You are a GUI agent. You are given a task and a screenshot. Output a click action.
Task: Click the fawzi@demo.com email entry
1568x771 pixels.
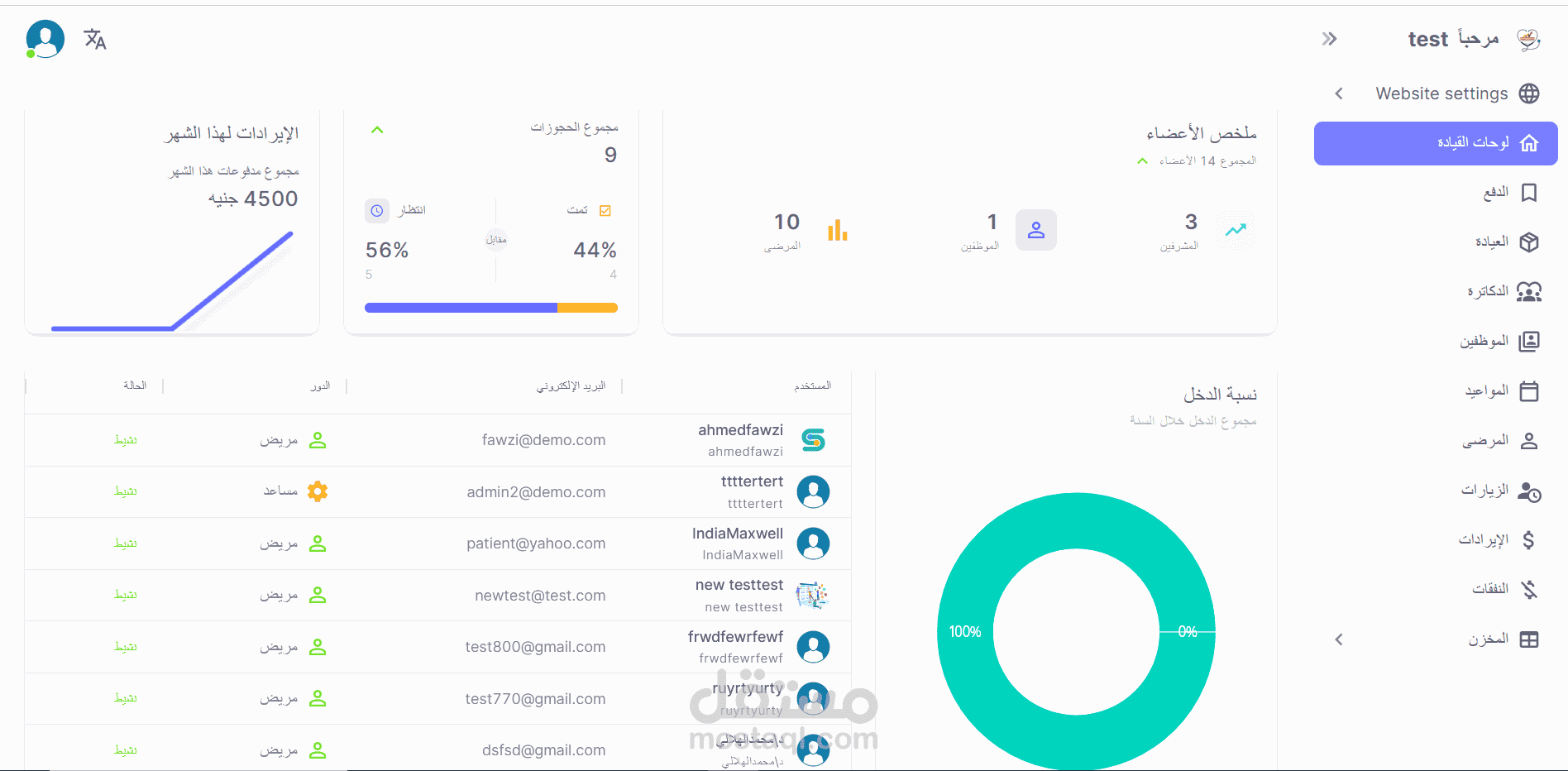543,440
